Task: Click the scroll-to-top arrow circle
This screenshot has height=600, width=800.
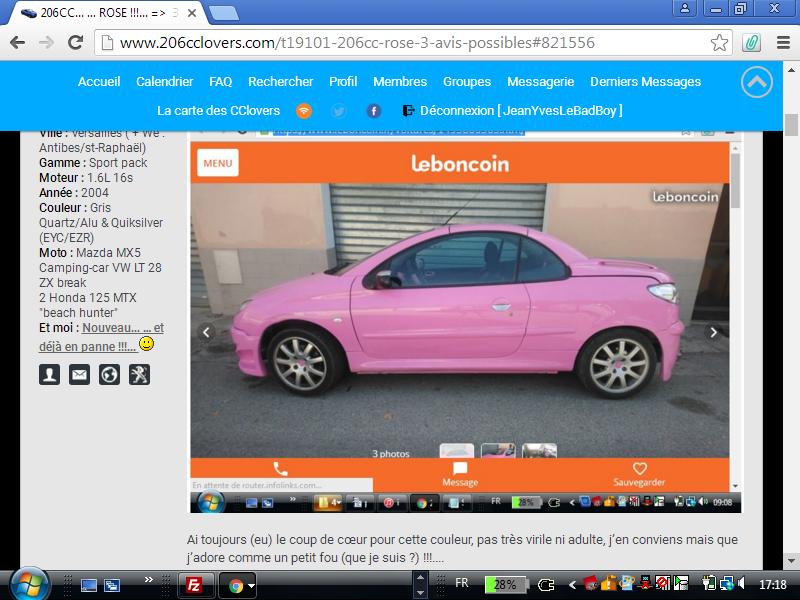Action: pos(757,83)
